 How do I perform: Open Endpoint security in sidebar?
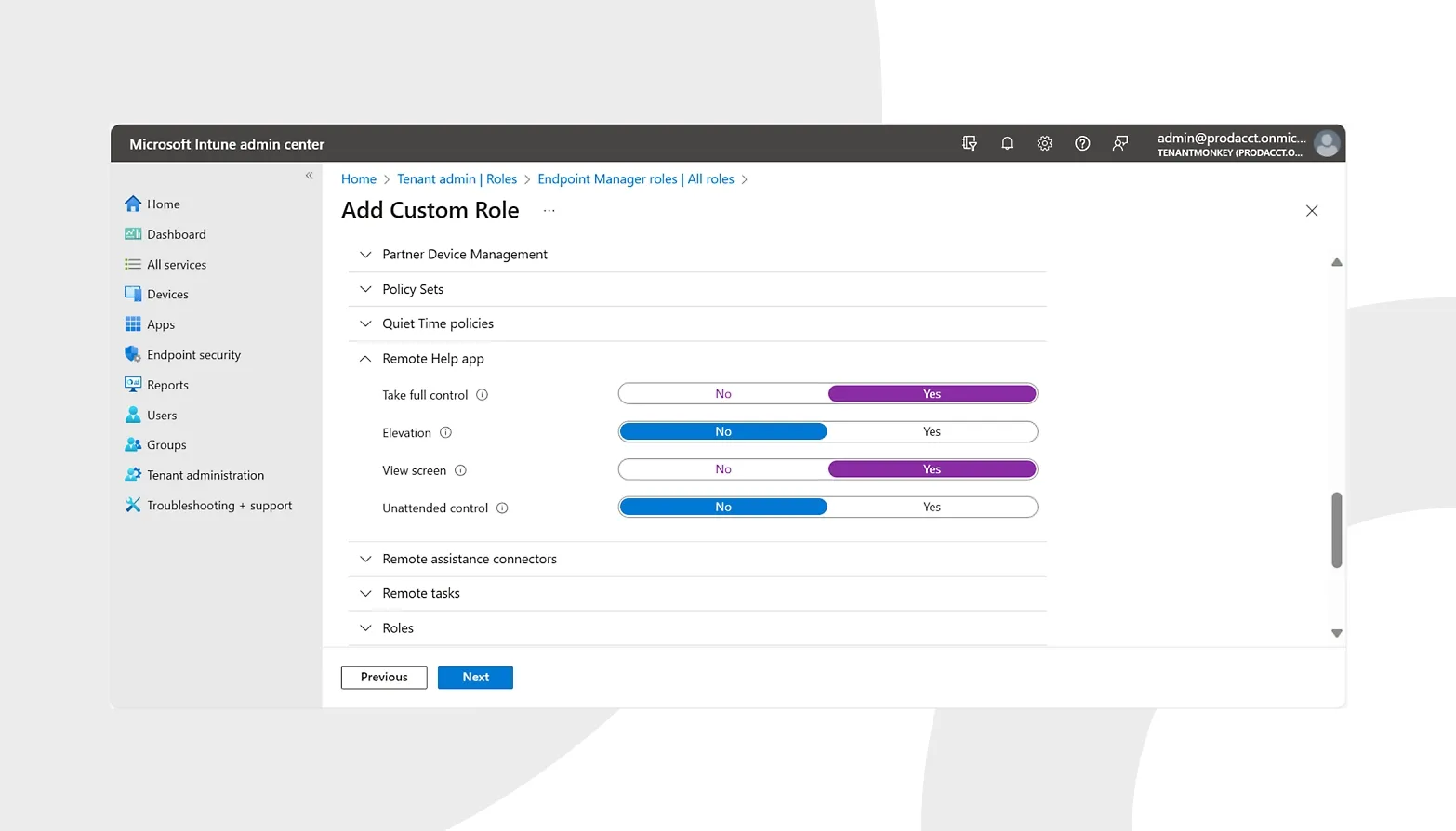193,355
